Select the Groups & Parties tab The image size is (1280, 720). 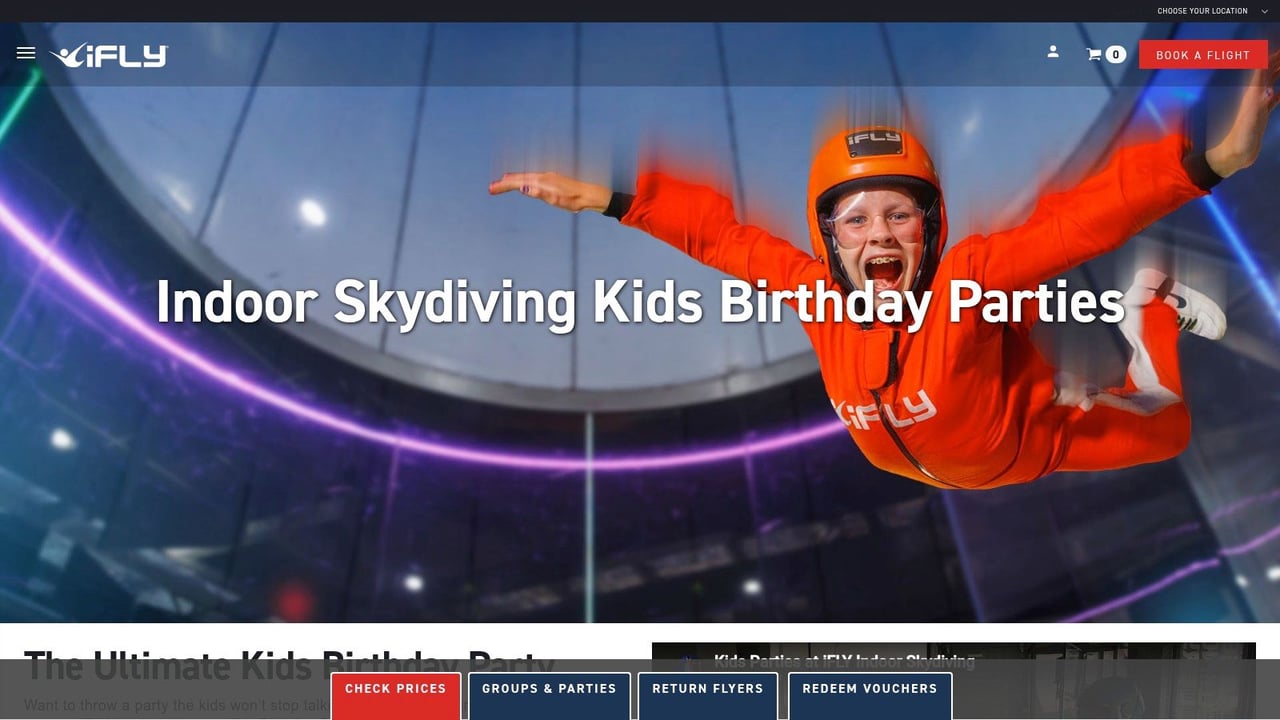[549, 696]
